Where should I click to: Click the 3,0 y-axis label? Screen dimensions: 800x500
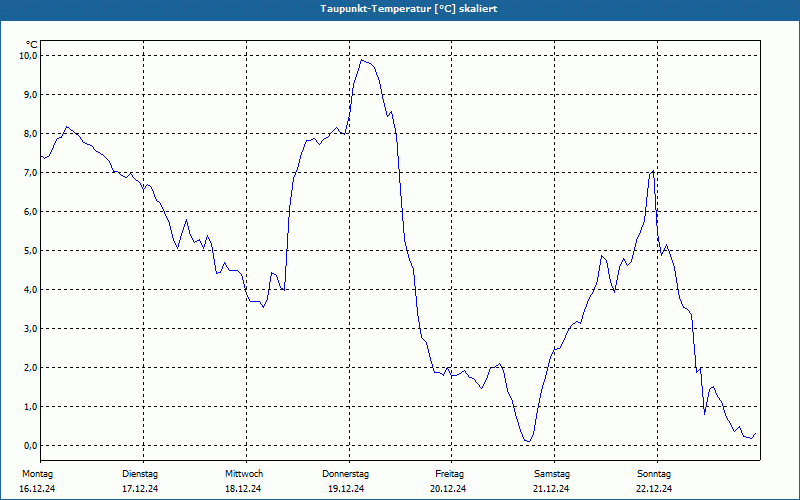pyautogui.click(x=31, y=329)
